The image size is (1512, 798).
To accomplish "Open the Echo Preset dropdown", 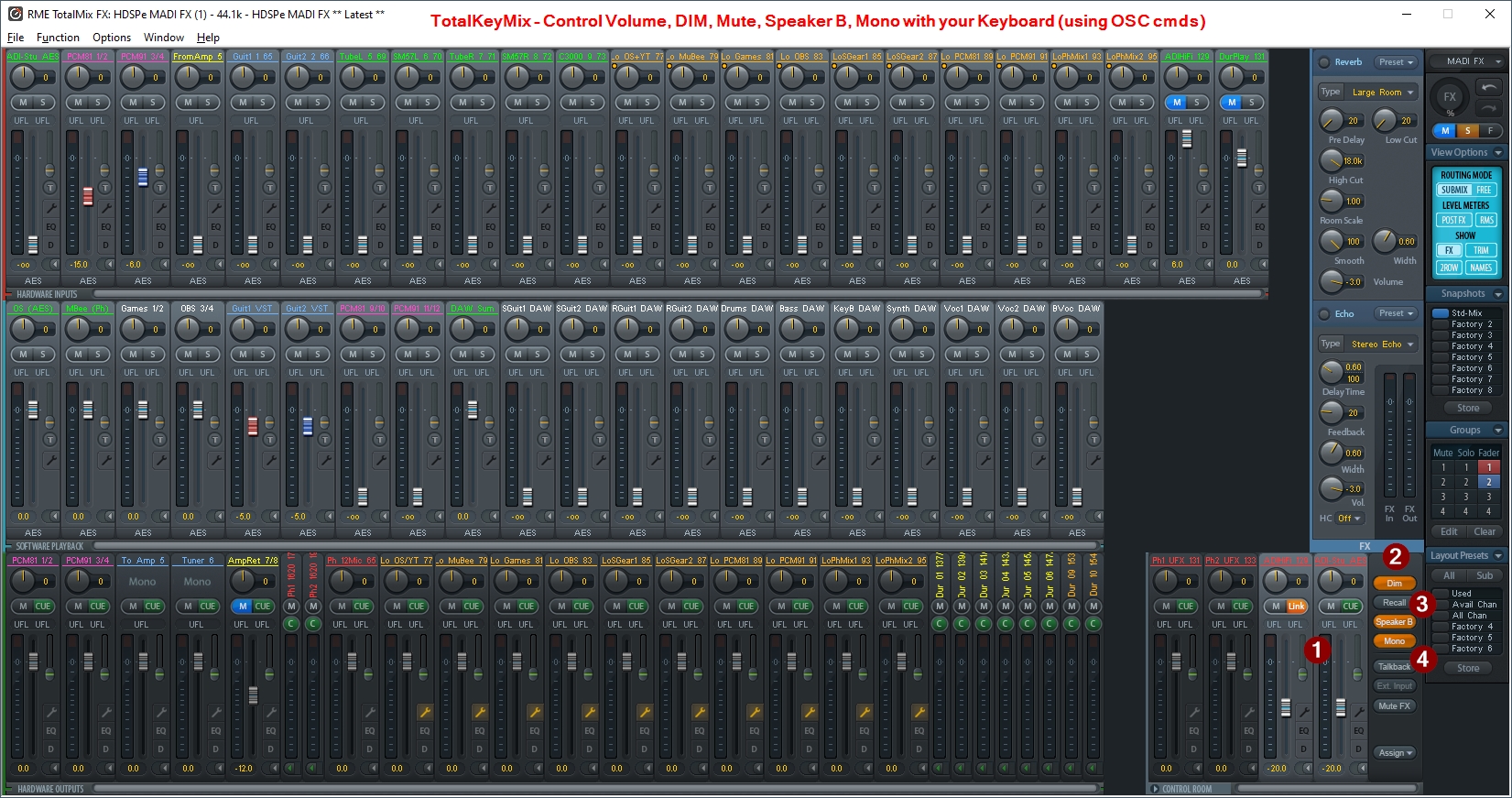I will pos(1397,313).
